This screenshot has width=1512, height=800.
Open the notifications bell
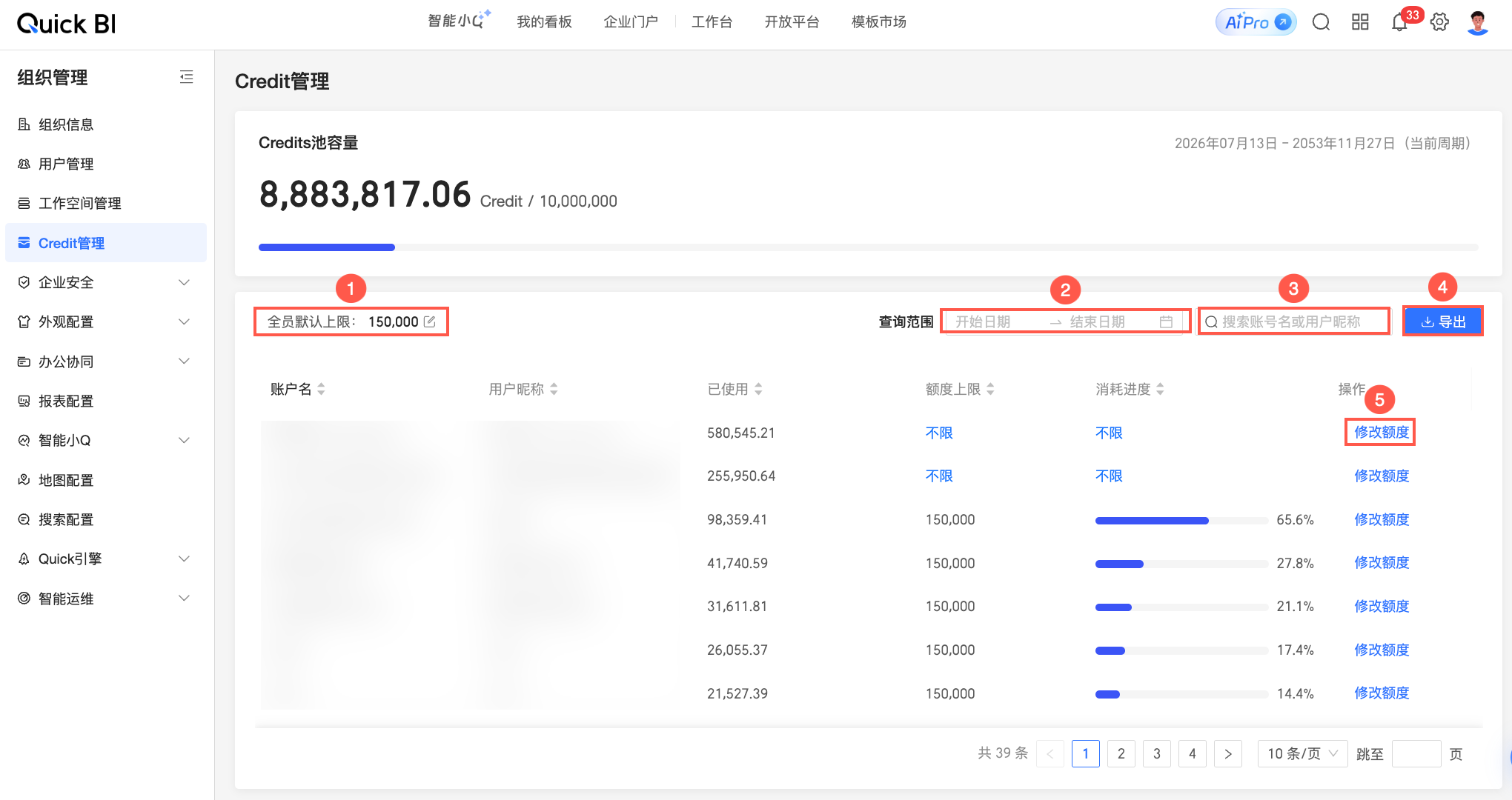pyautogui.click(x=1399, y=22)
